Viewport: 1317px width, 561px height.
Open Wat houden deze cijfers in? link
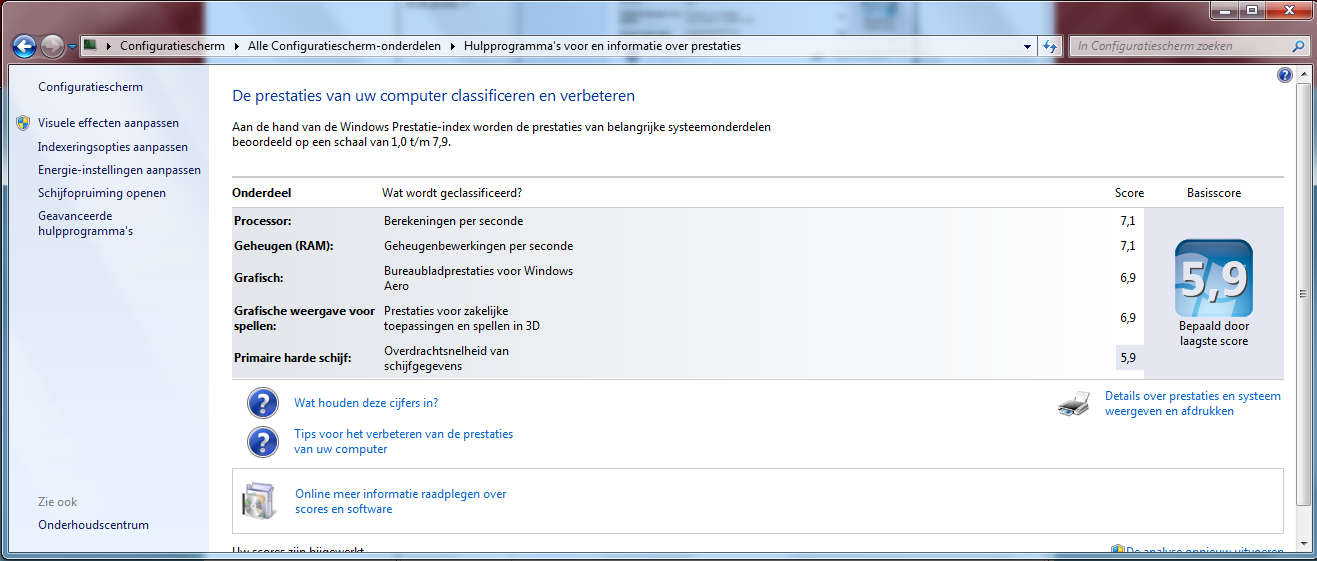(x=366, y=403)
